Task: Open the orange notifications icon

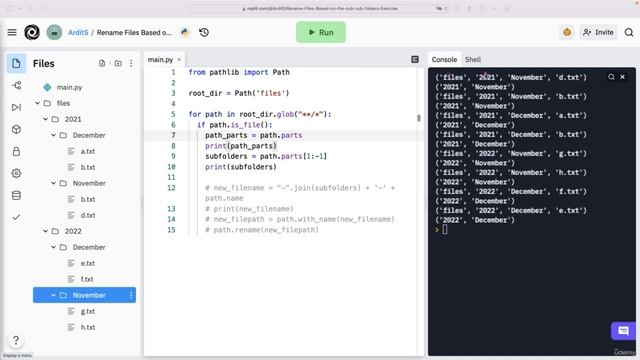Action: pos(567,32)
